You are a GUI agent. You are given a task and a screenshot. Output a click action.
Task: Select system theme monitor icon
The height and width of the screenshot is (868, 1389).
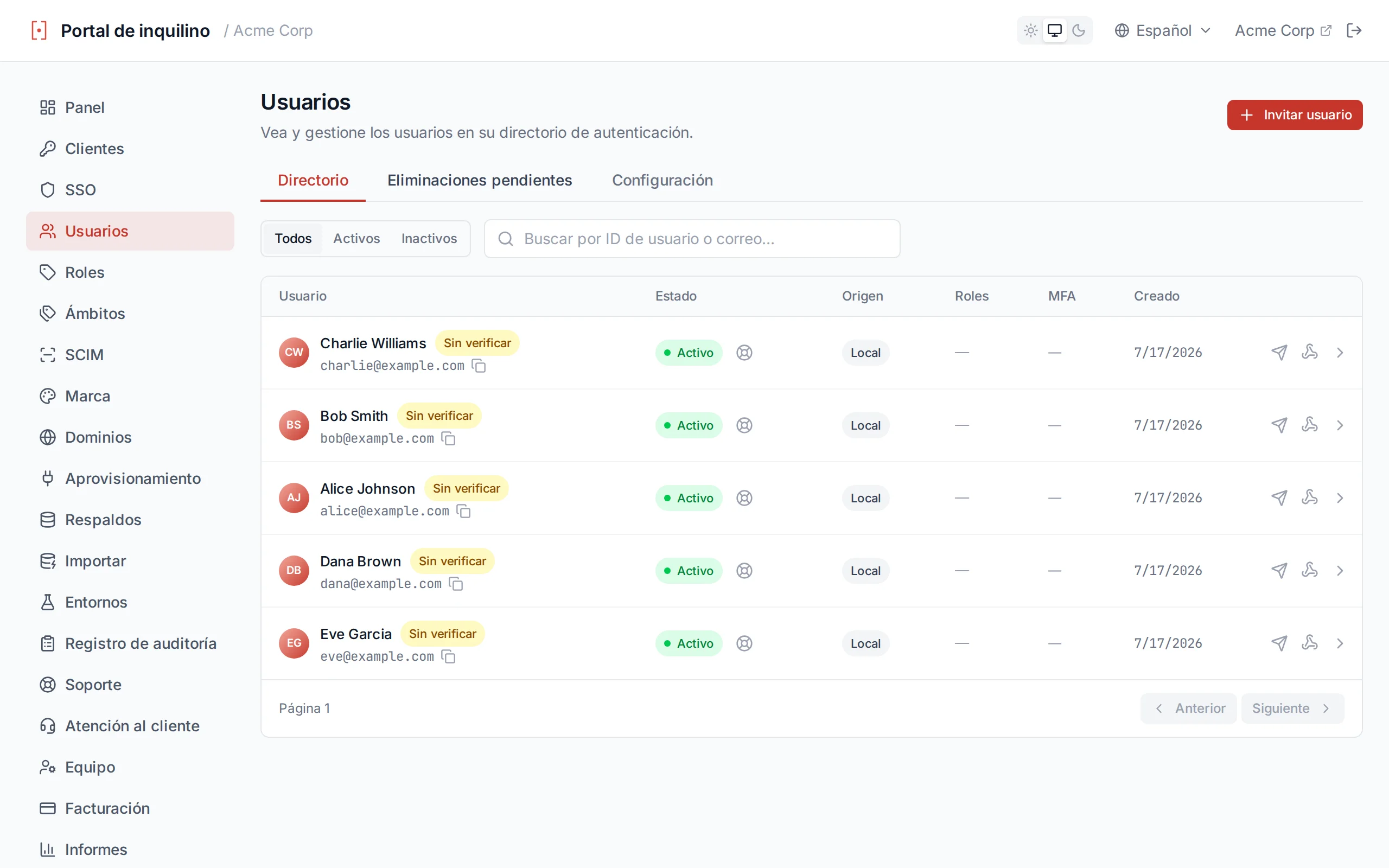[1054, 30]
